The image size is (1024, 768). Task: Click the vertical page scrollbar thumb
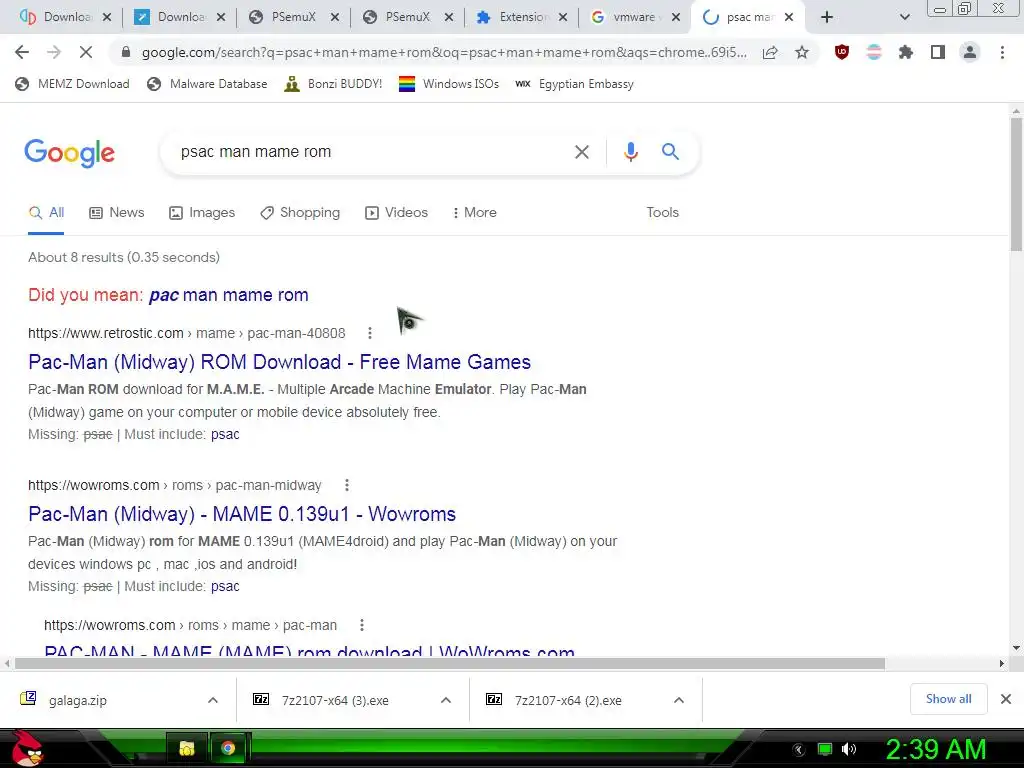point(1016,185)
